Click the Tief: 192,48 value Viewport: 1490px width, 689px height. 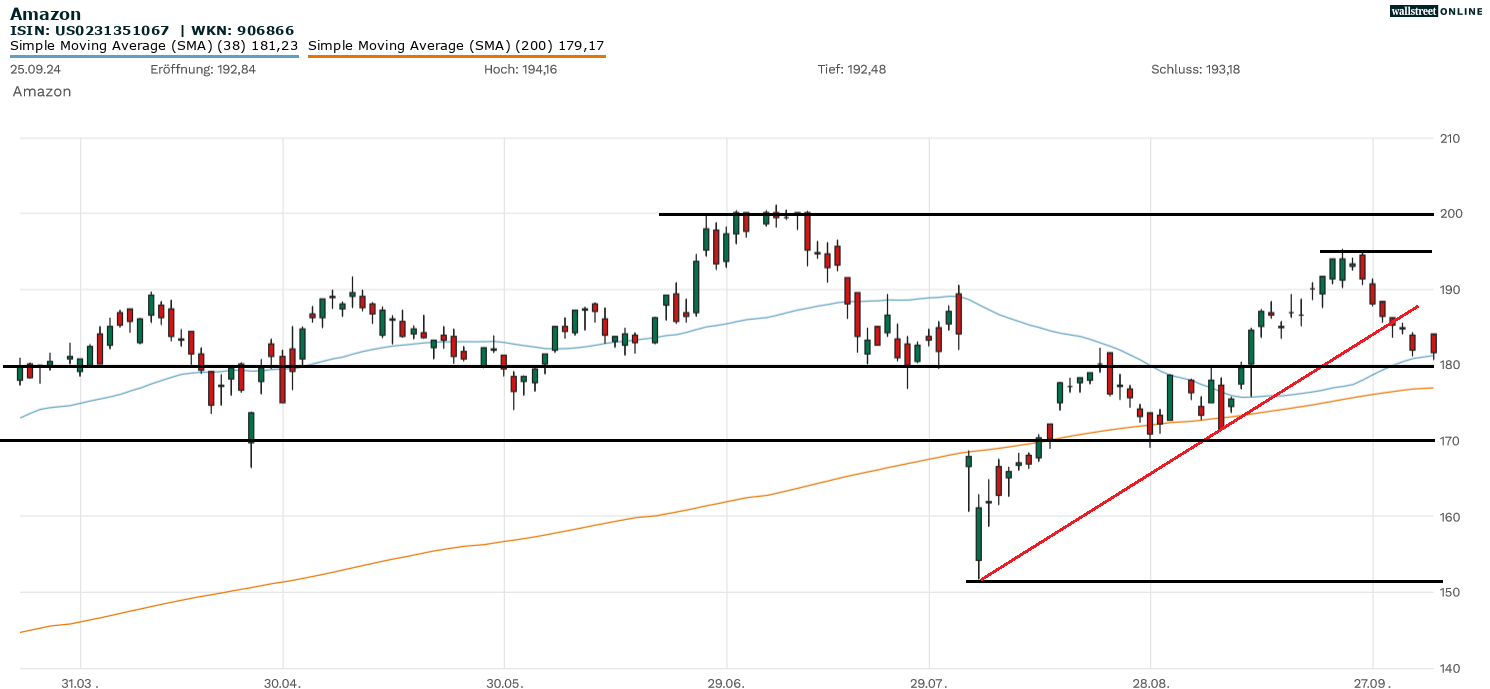click(x=851, y=70)
